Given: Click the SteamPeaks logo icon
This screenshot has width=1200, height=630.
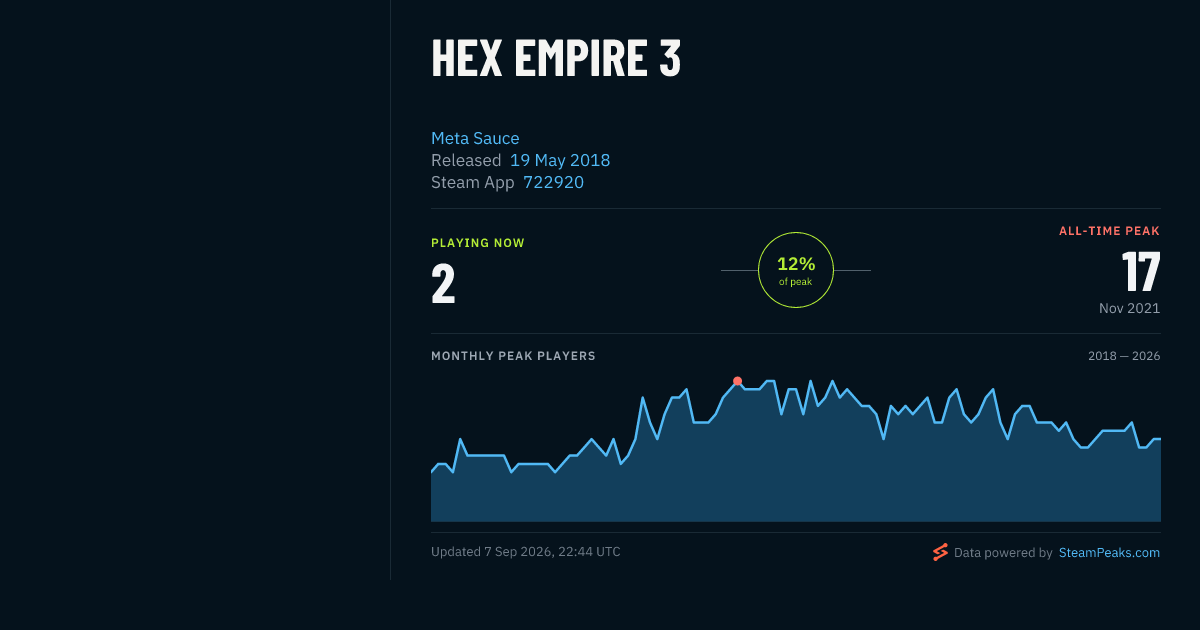Looking at the screenshot, I should click(940, 552).
